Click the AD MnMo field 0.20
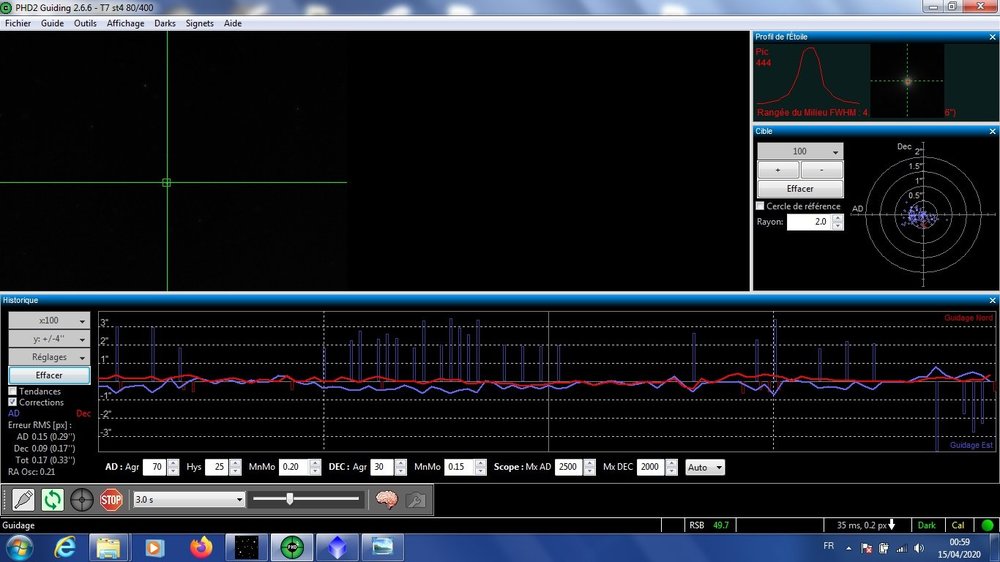The width and height of the screenshot is (1000, 562). [295, 467]
